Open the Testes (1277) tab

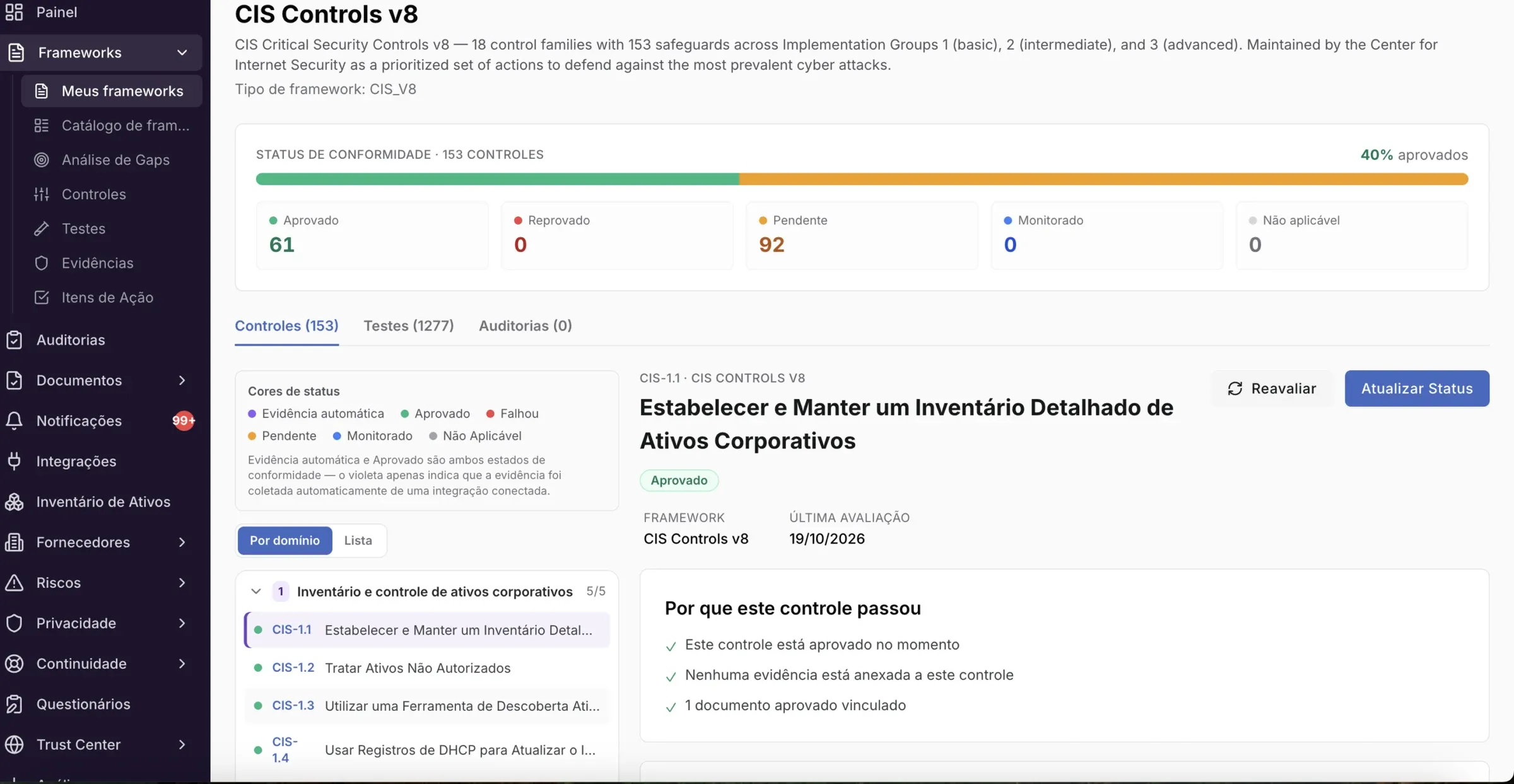point(408,325)
